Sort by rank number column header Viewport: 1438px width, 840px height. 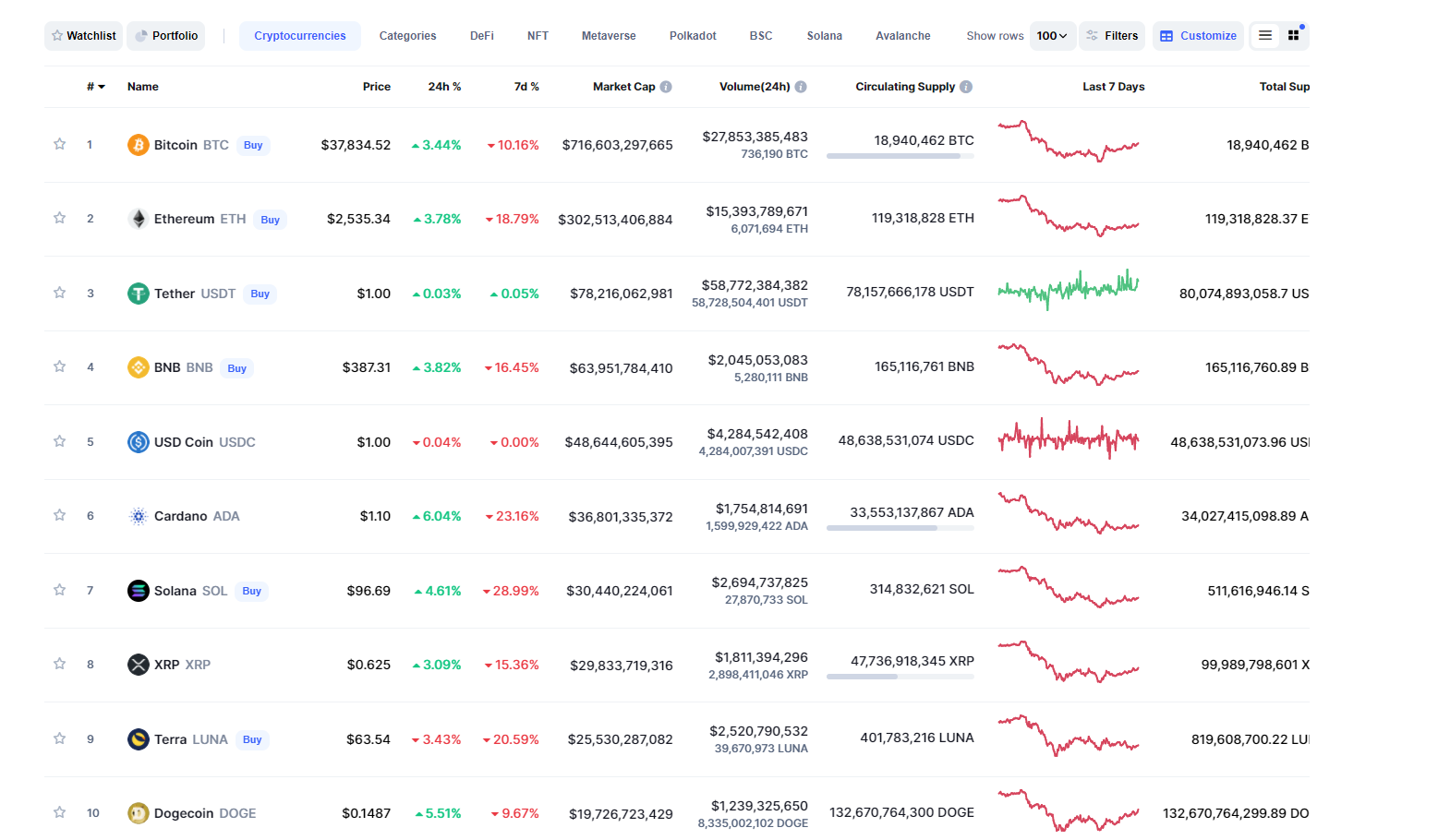click(95, 87)
